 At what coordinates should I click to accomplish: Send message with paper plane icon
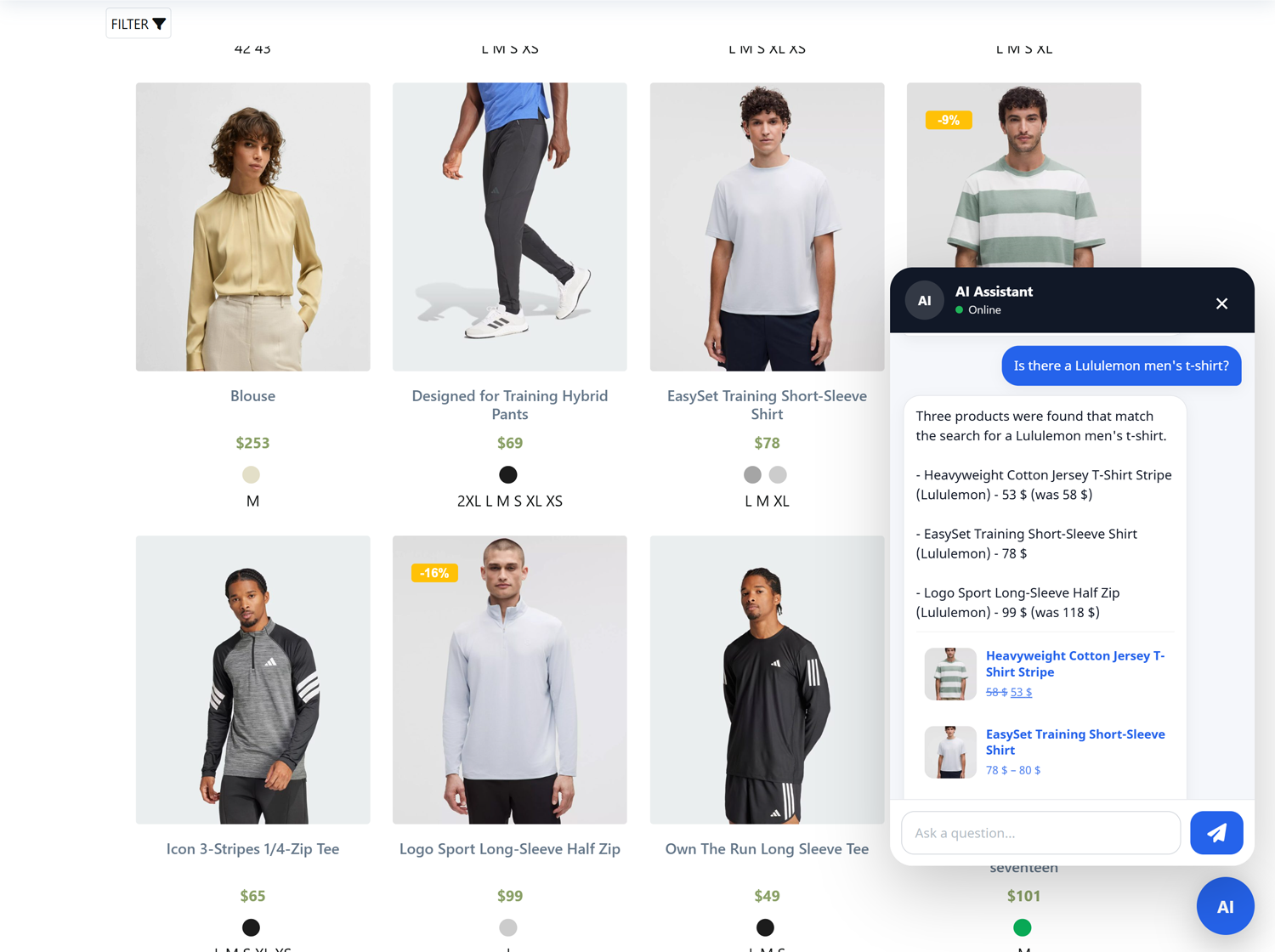[1216, 833]
